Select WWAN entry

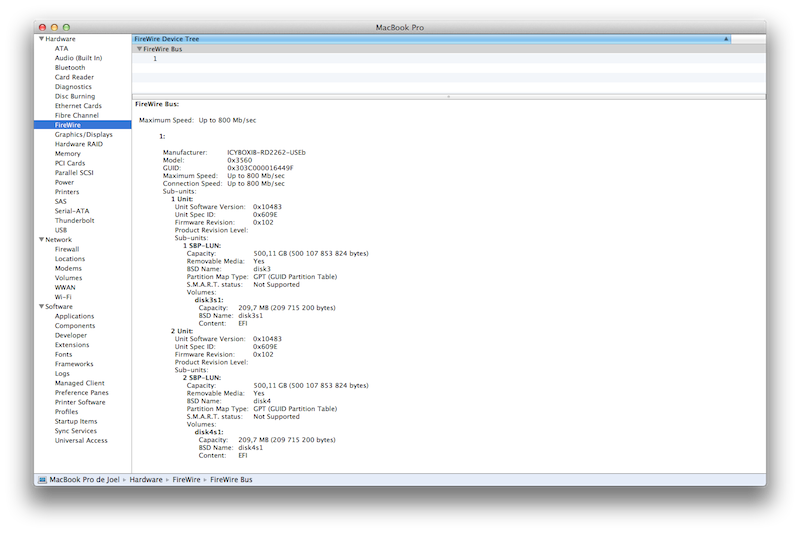65,288
